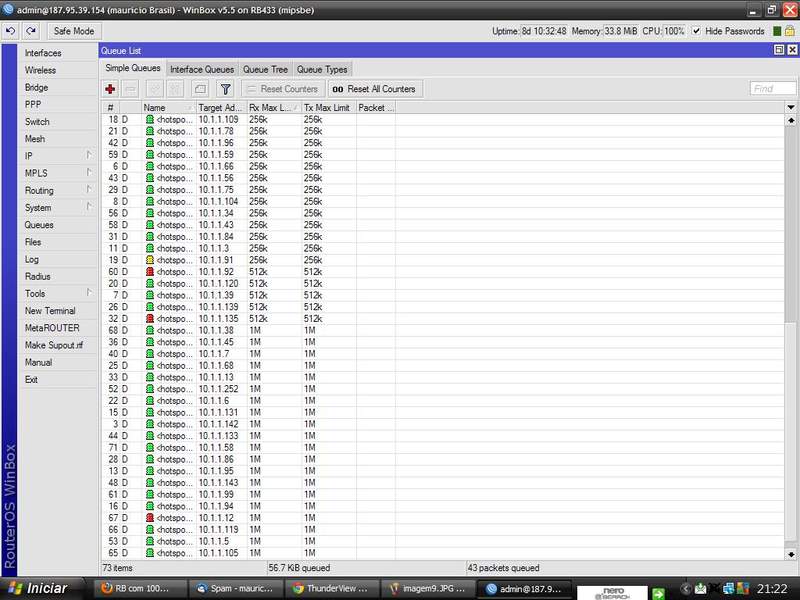Screen dimensions: 800x600
Task: Sort by Rx Max Limit column header
Action: 274,108
